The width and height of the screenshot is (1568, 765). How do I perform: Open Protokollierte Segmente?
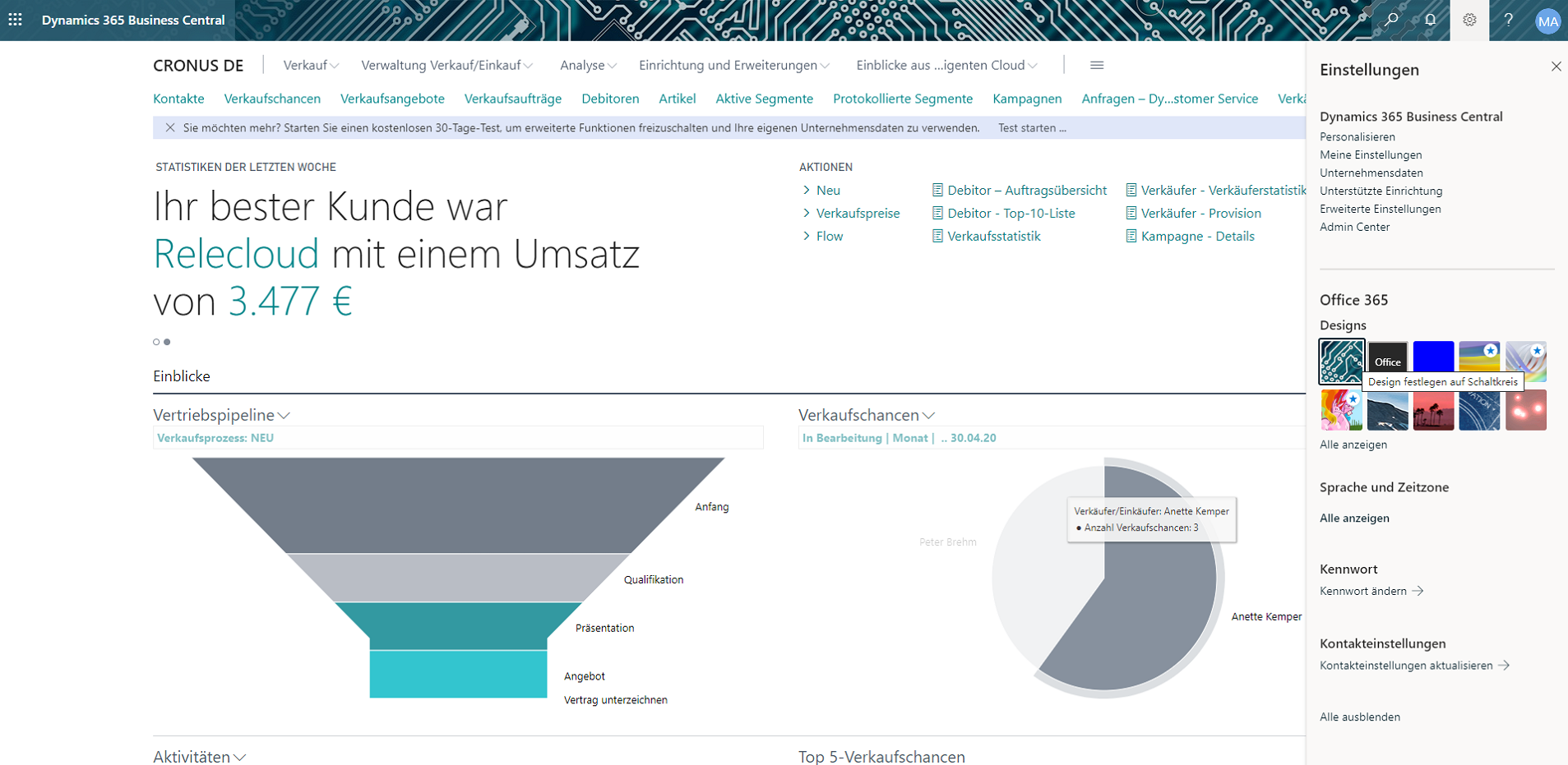pyautogui.click(x=903, y=99)
